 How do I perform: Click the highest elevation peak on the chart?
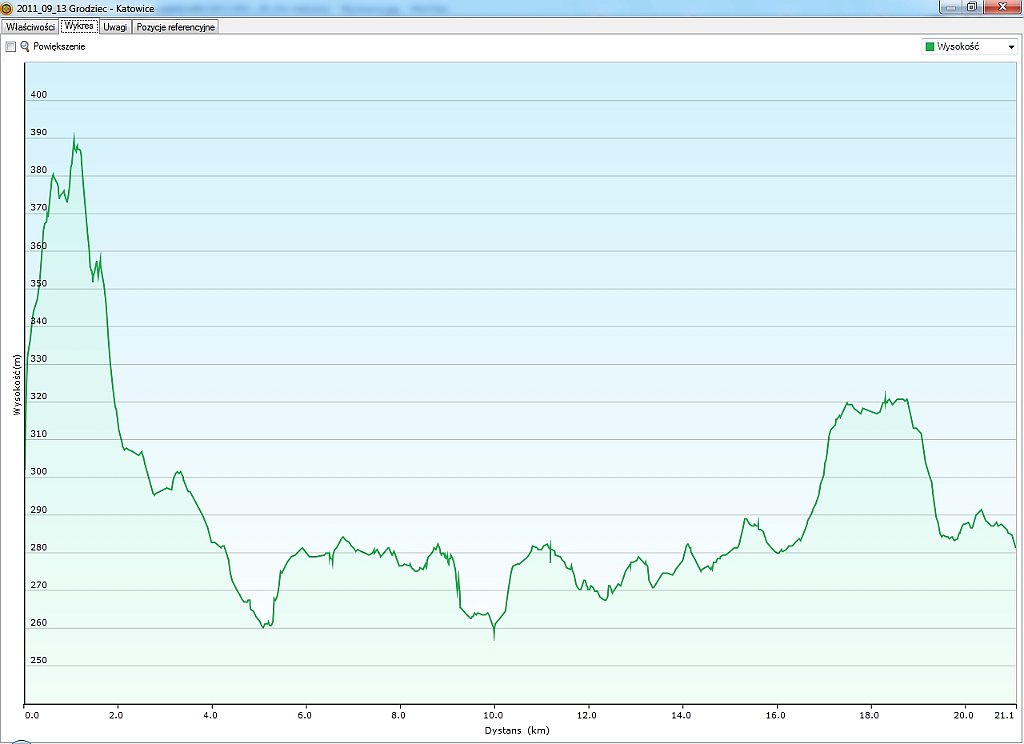click(73, 135)
